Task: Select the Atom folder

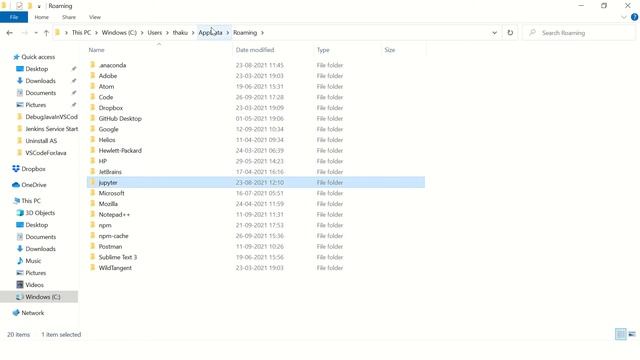Action: 106,87
